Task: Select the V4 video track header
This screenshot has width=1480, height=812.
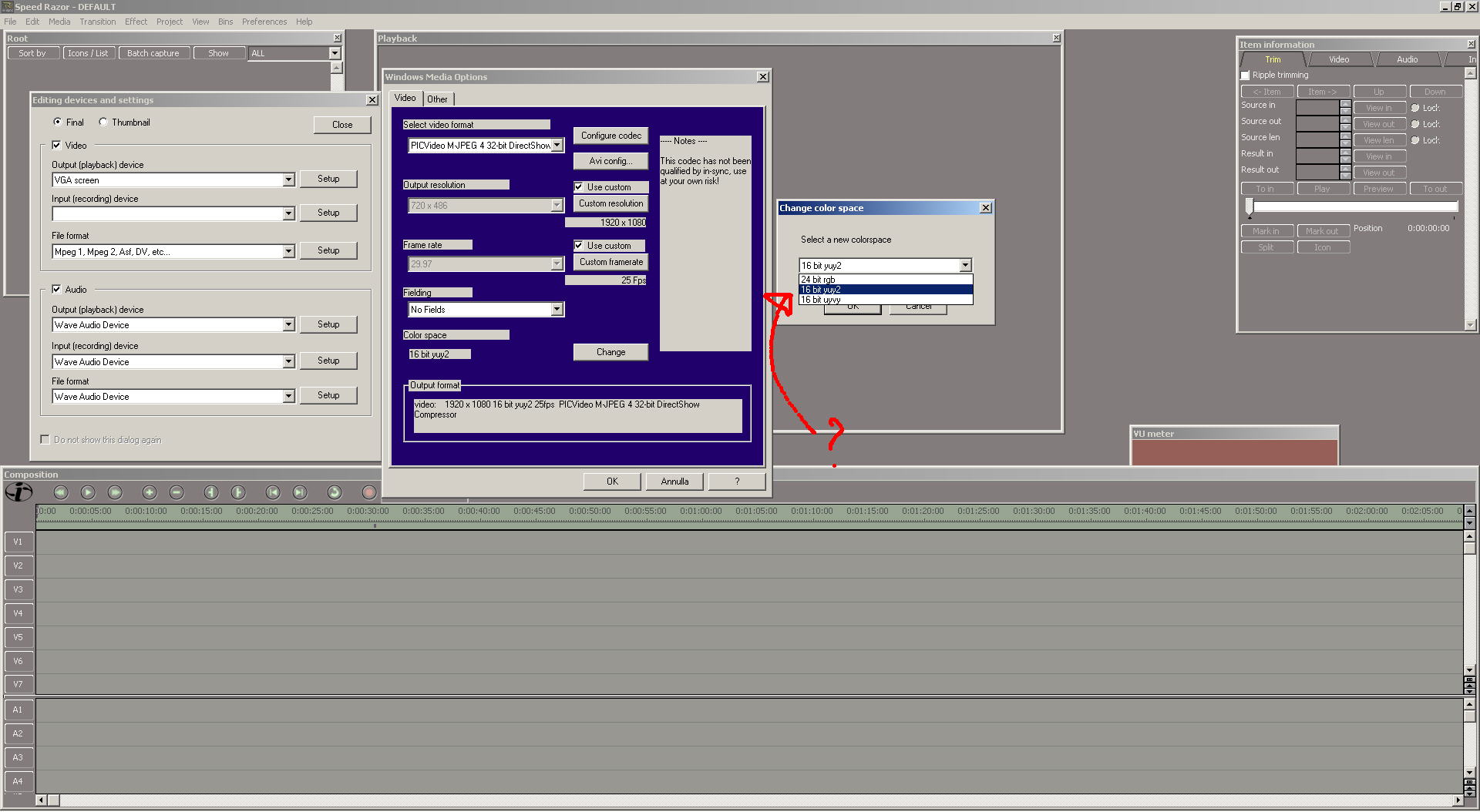Action: [x=18, y=613]
